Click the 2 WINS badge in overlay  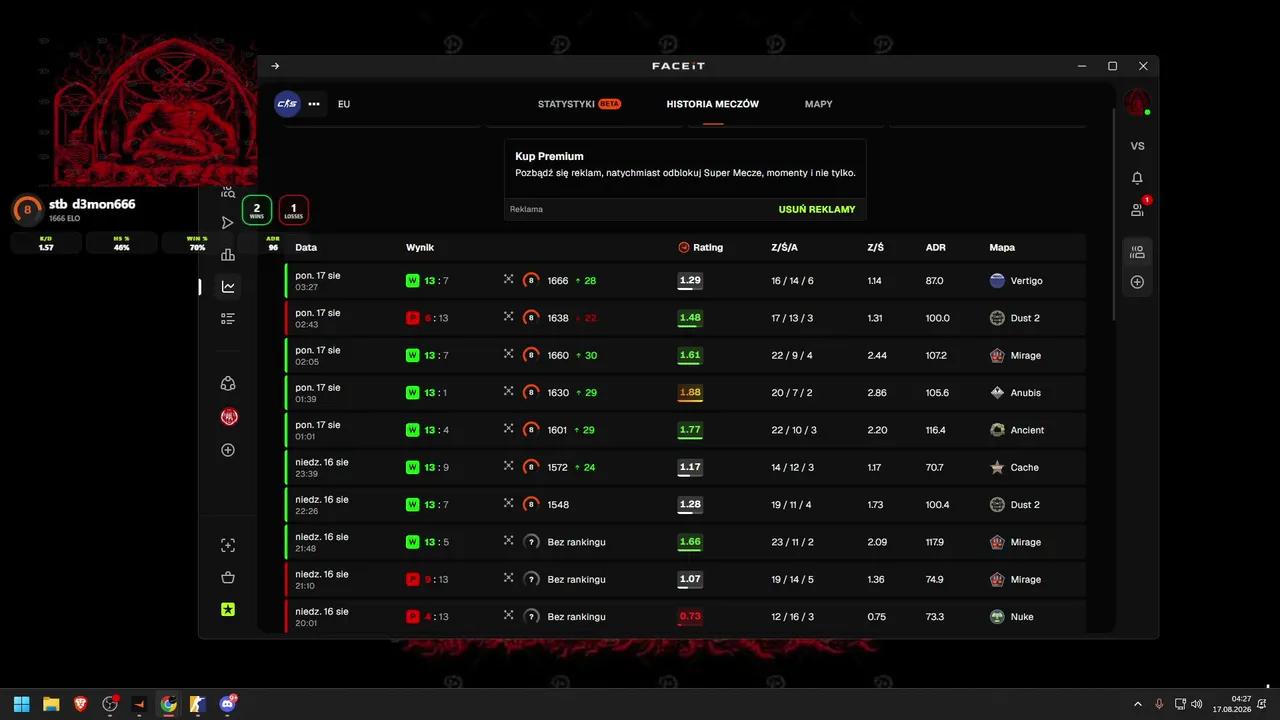tap(257, 210)
